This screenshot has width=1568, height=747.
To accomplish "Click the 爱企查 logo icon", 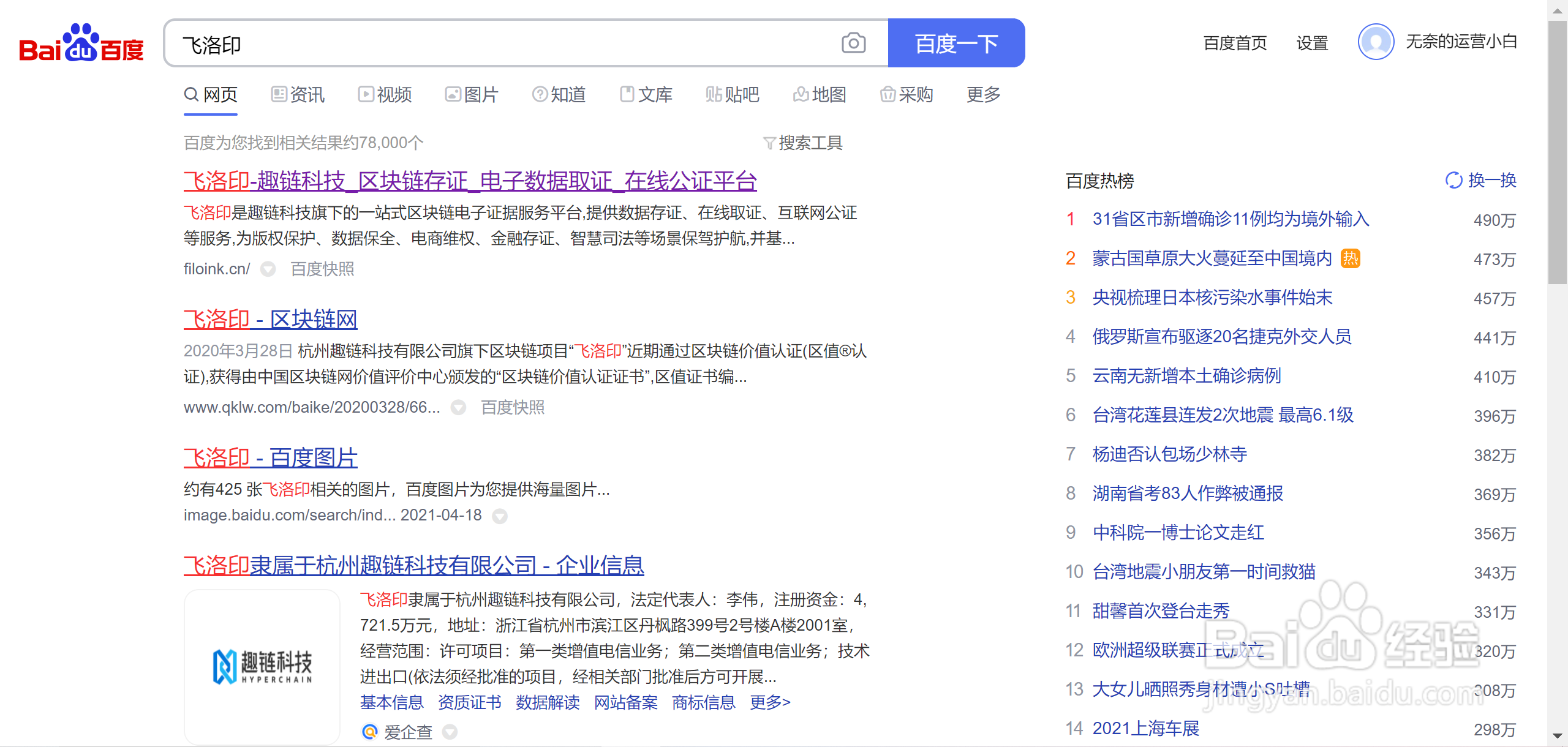I will pyautogui.click(x=369, y=731).
